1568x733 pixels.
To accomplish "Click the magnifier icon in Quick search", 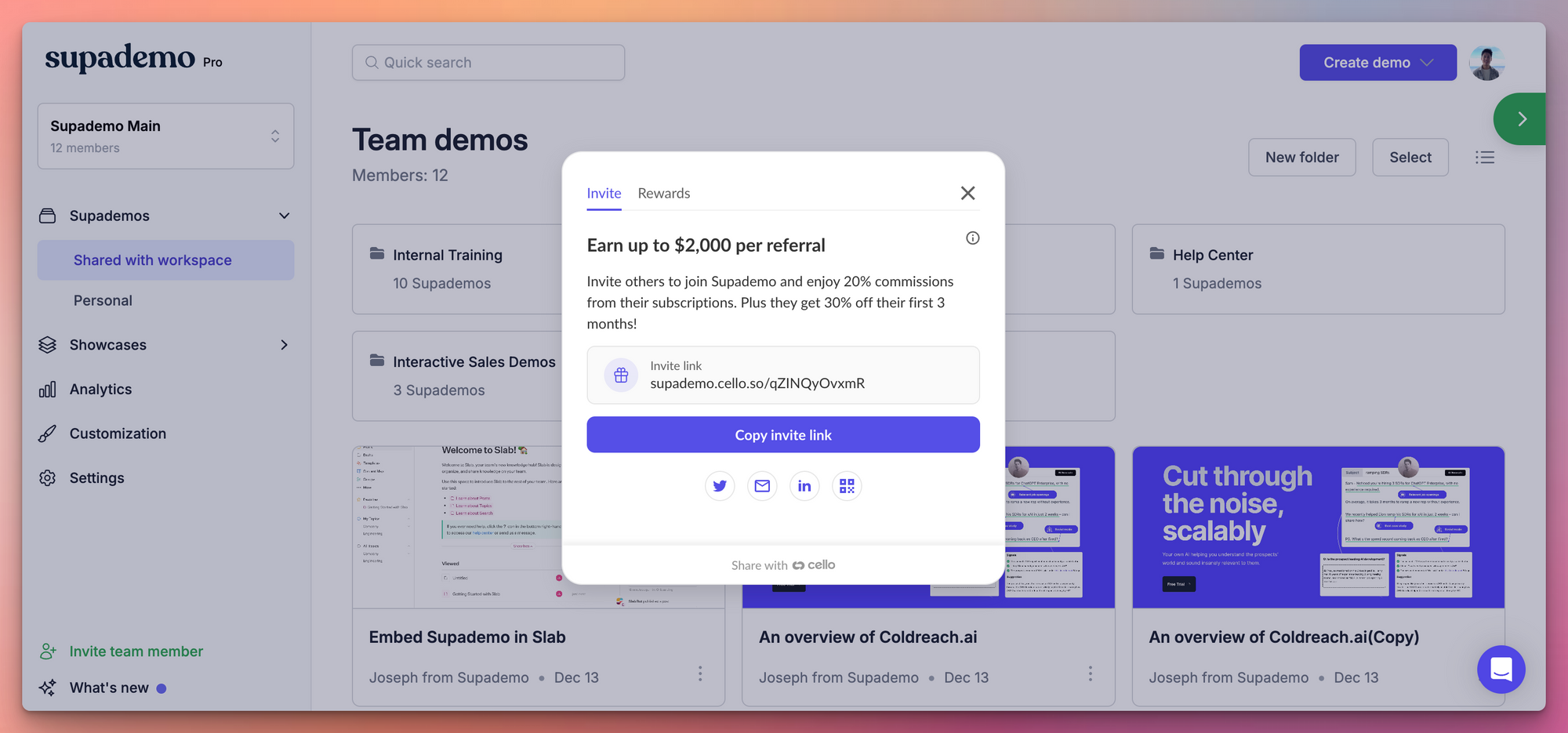I will click(372, 63).
